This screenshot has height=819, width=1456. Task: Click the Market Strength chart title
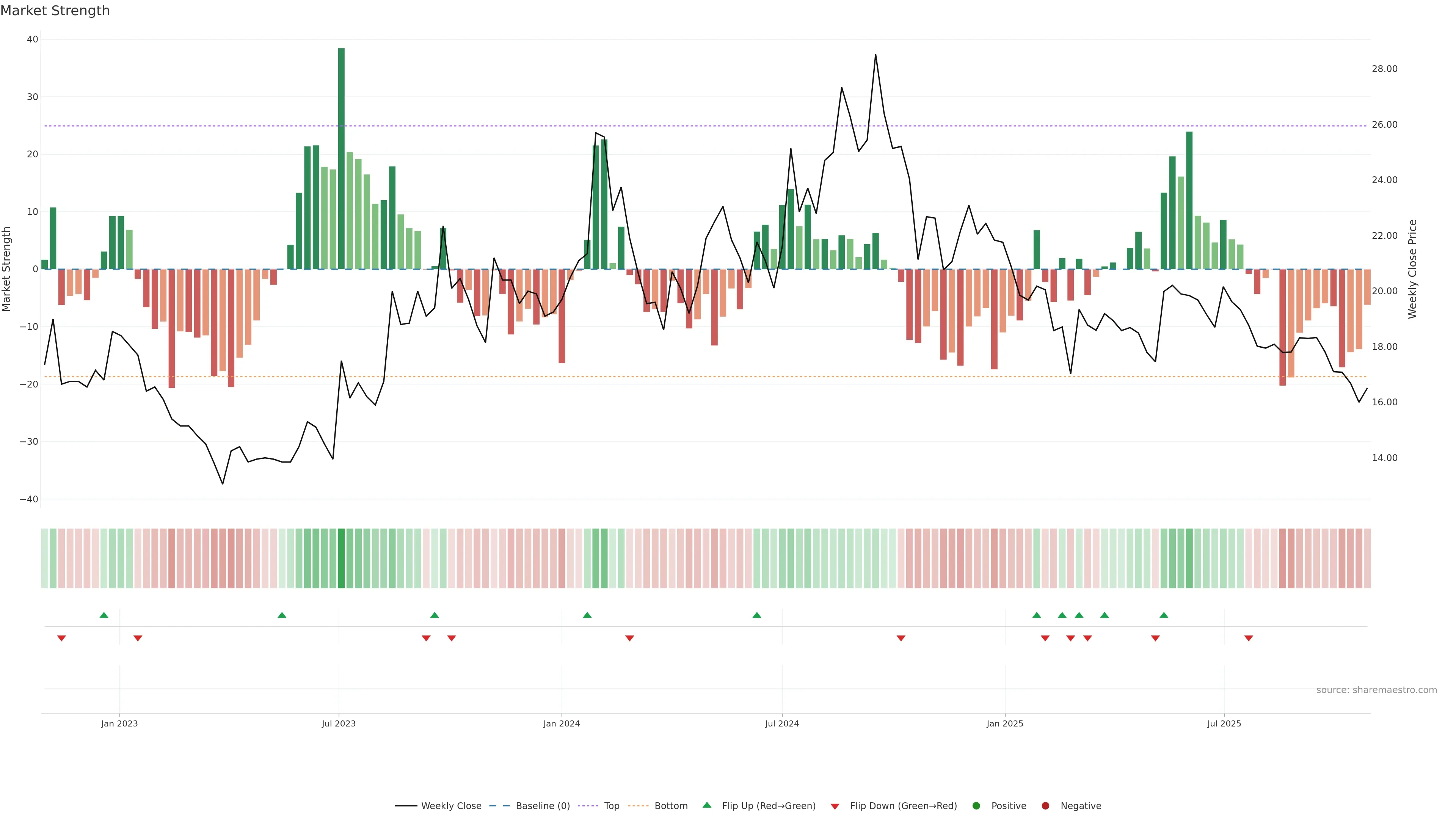(55, 11)
